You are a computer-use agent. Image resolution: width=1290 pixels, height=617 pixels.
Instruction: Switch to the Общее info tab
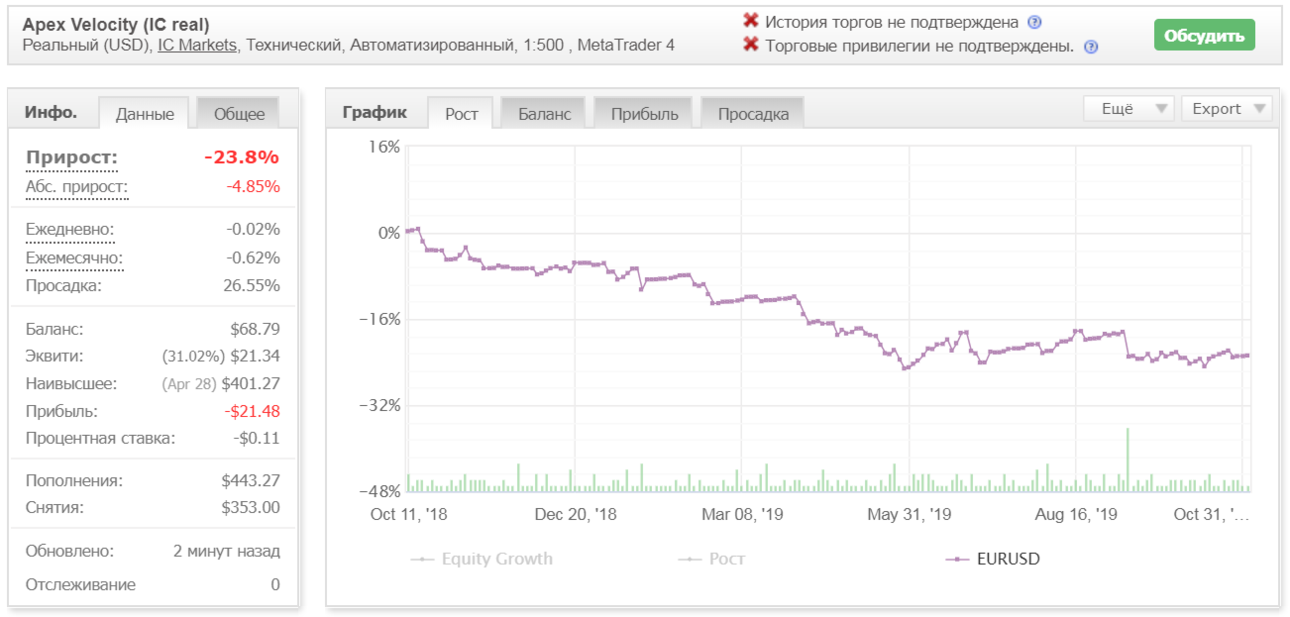pyautogui.click(x=239, y=114)
